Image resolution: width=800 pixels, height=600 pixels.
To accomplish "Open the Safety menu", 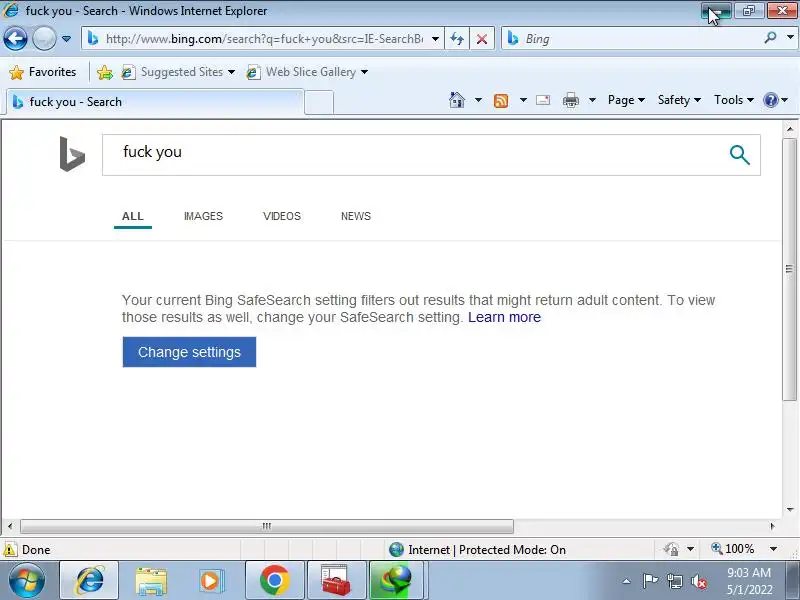I will click(x=679, y=100).
